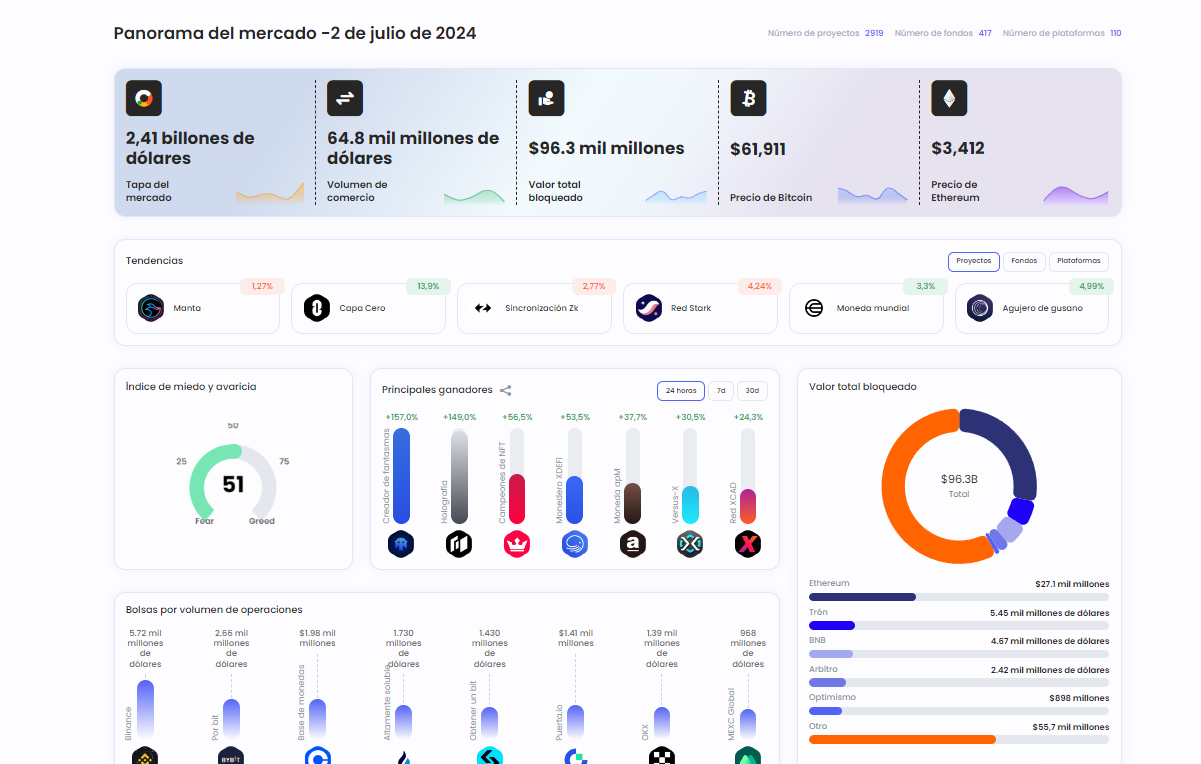This screenshot has height=764, width=1201.
Task: Select the Fondos tab in Tendencias
Action: [1024, 261]
